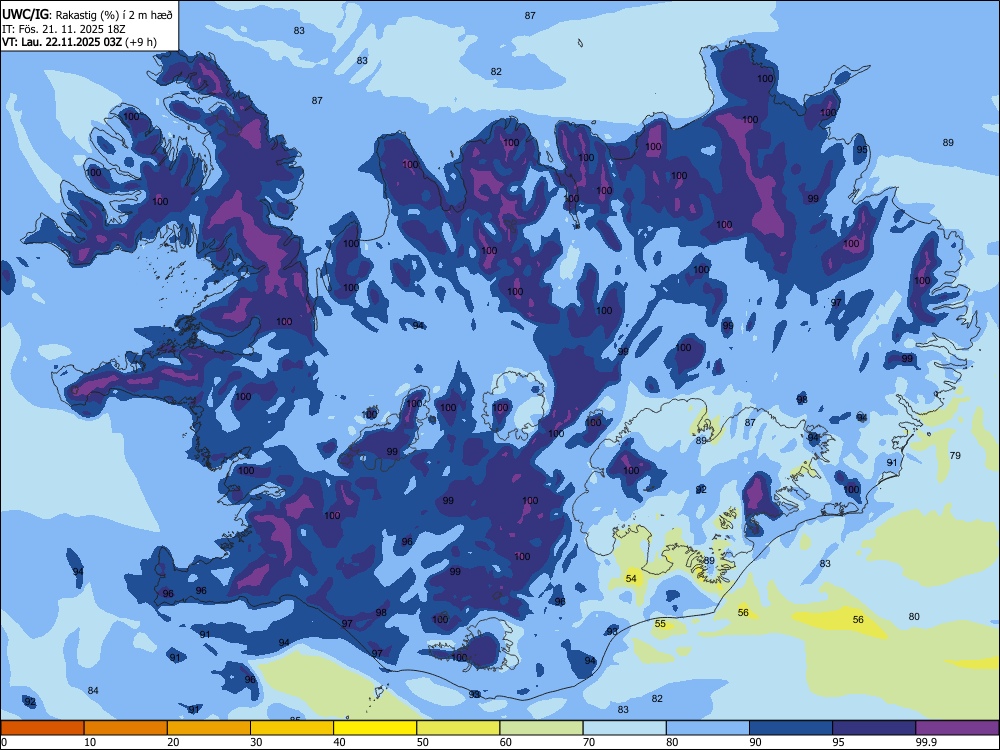1000x750 pixels.
Task: Click the legend tick label '0'
Action: pyautogui.click(x=4, y=742)
